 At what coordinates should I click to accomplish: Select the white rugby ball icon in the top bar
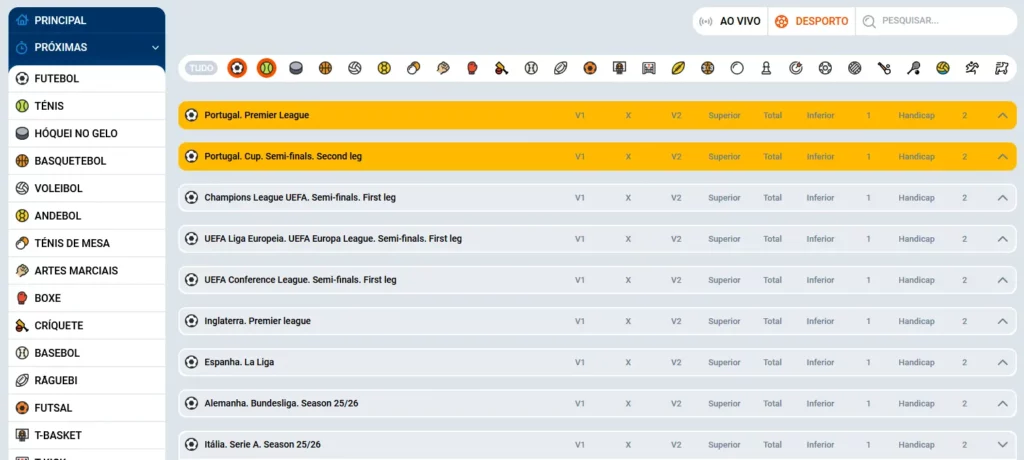[x=560, y=68]
